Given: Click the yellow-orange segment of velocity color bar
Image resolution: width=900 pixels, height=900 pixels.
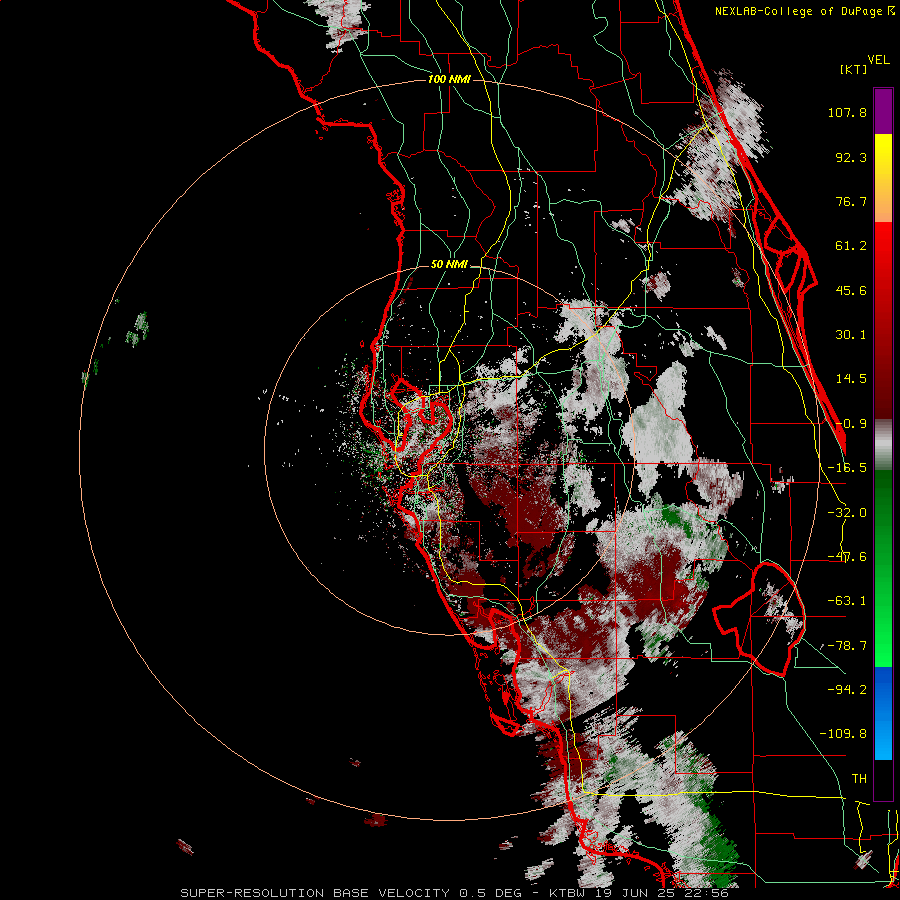Looking at the screenshot, I should pos(883,178).
